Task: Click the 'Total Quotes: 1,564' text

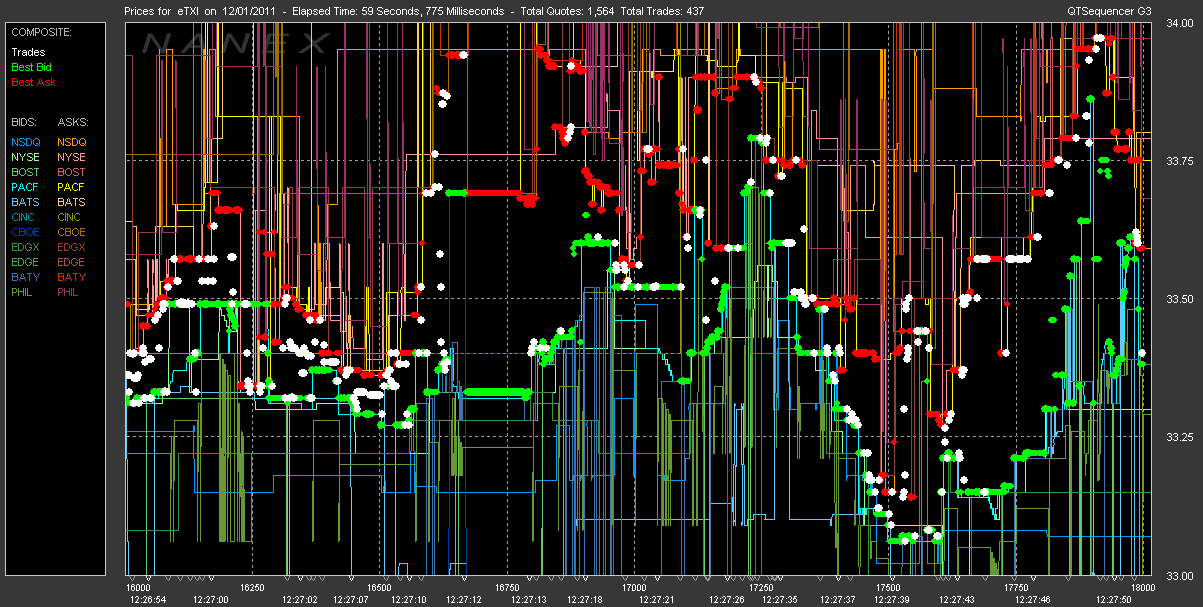Action: [x=569, y=10]
